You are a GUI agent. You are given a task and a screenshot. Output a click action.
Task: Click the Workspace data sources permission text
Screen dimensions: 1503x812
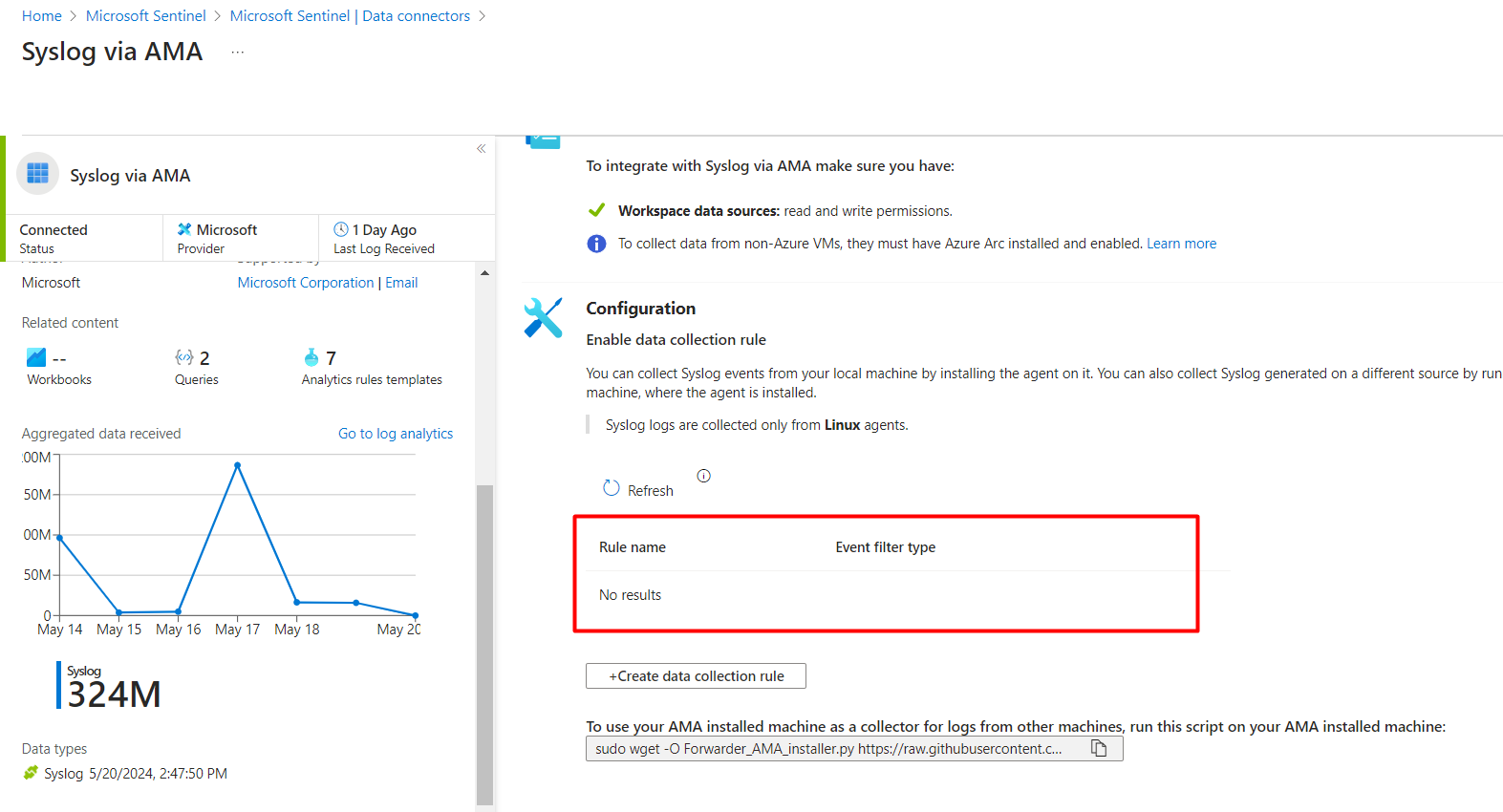pos(785,211)
